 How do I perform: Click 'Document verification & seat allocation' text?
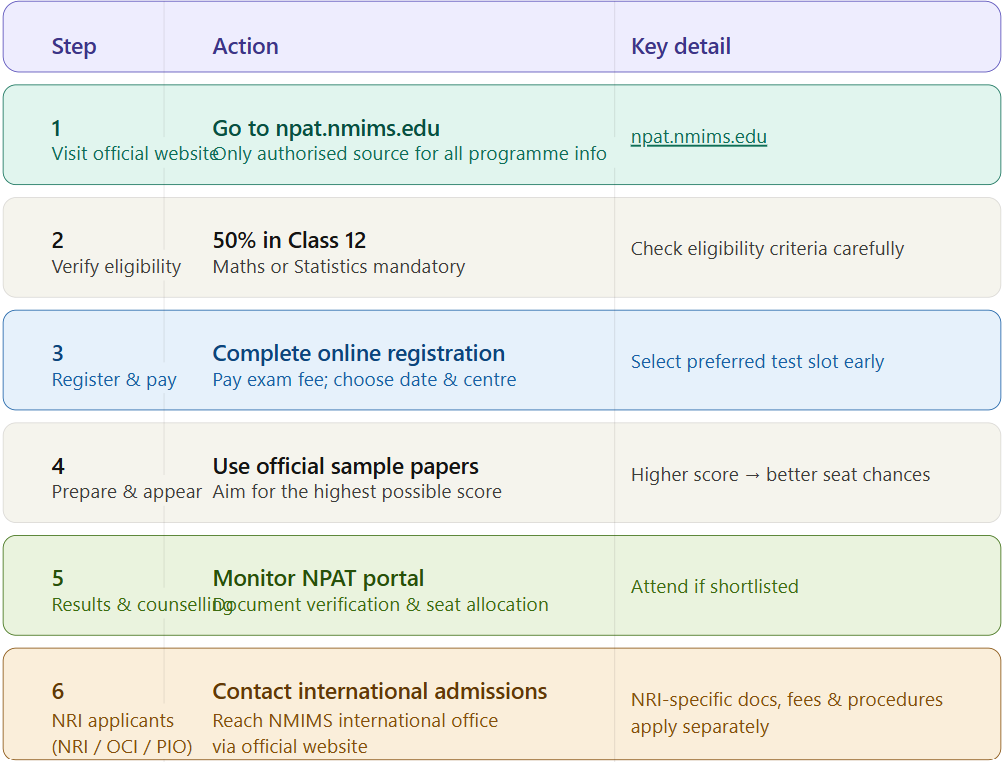click(381, 604)
